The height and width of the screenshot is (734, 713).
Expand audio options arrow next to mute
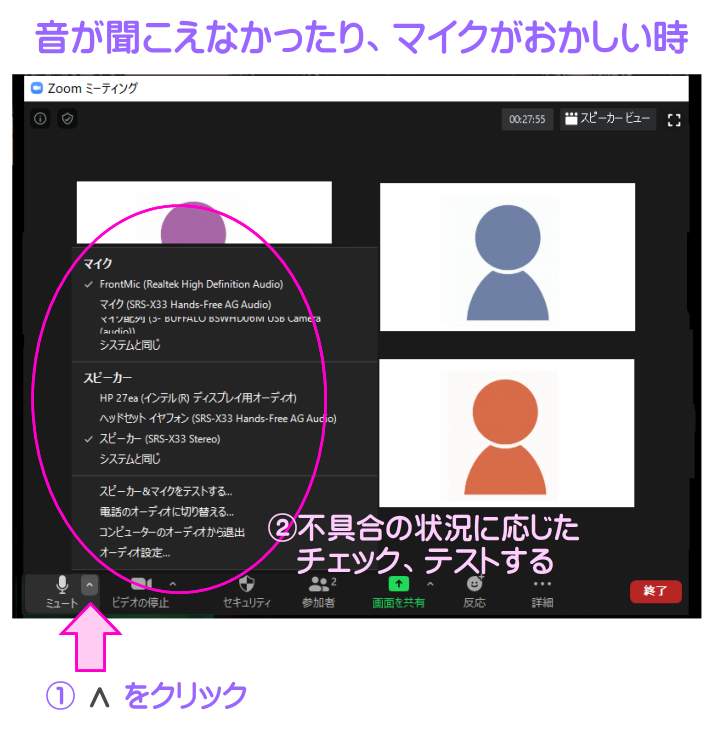coord(90,585)
